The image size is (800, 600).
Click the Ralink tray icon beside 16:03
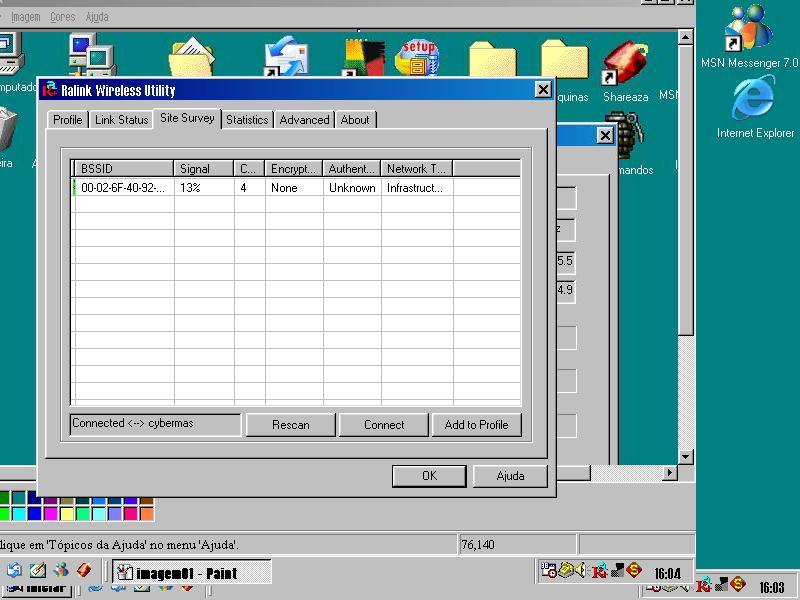point(704,585)
